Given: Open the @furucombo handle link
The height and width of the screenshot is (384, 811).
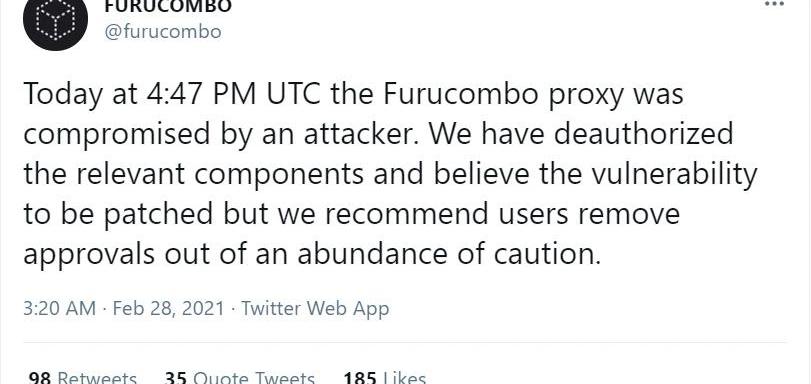Looking at the screenshot, I should point(162,32).
